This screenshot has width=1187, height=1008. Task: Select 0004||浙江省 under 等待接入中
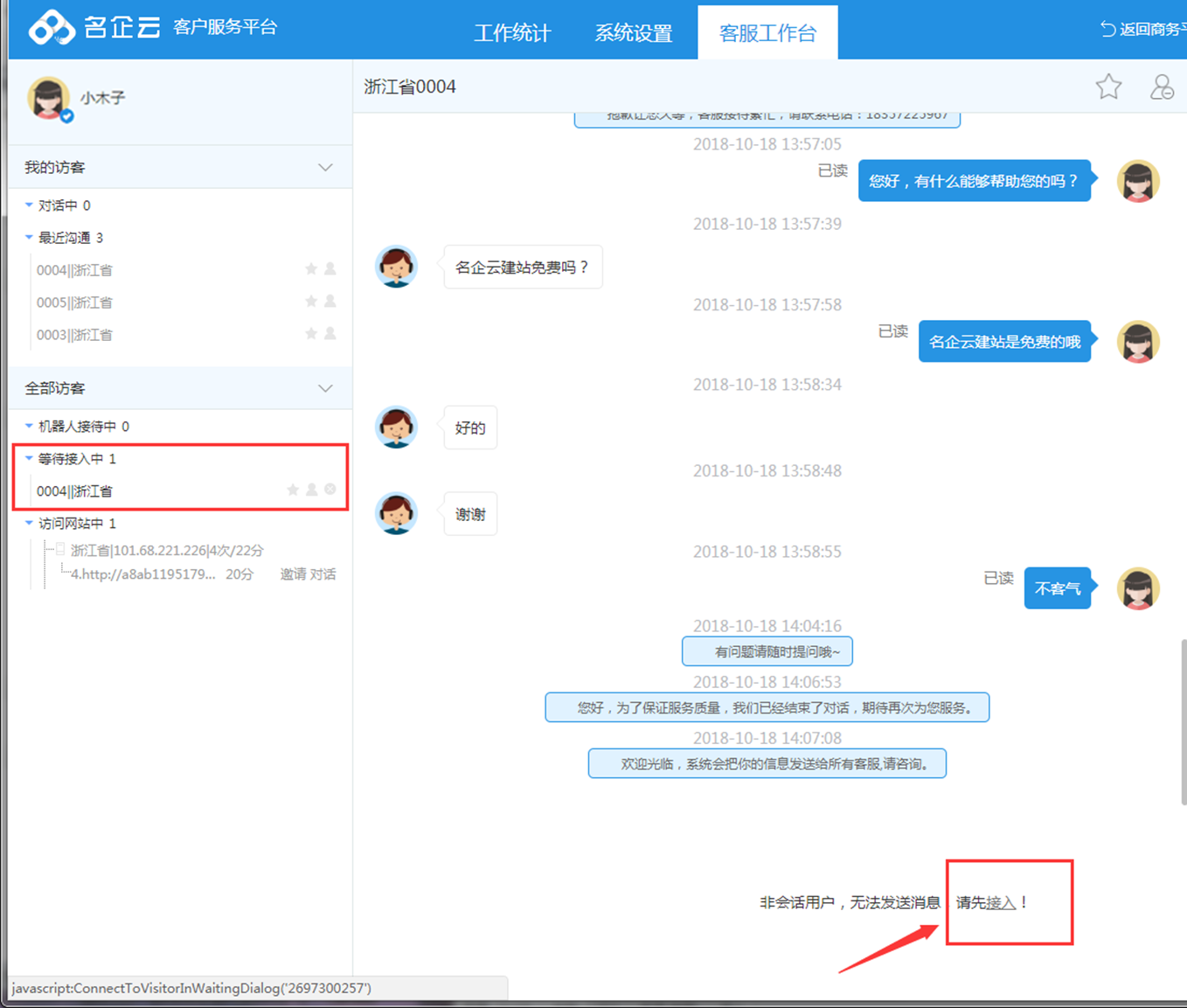tap(75, 491)
